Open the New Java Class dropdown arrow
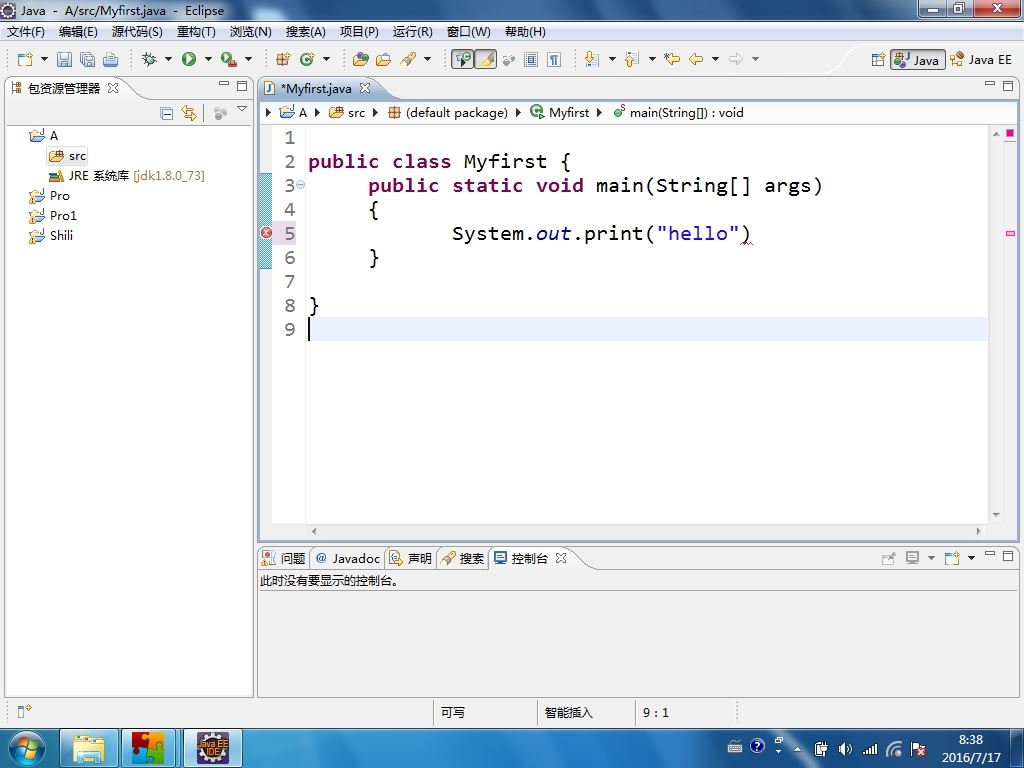1024x768 pixels. tap(326, 59)
